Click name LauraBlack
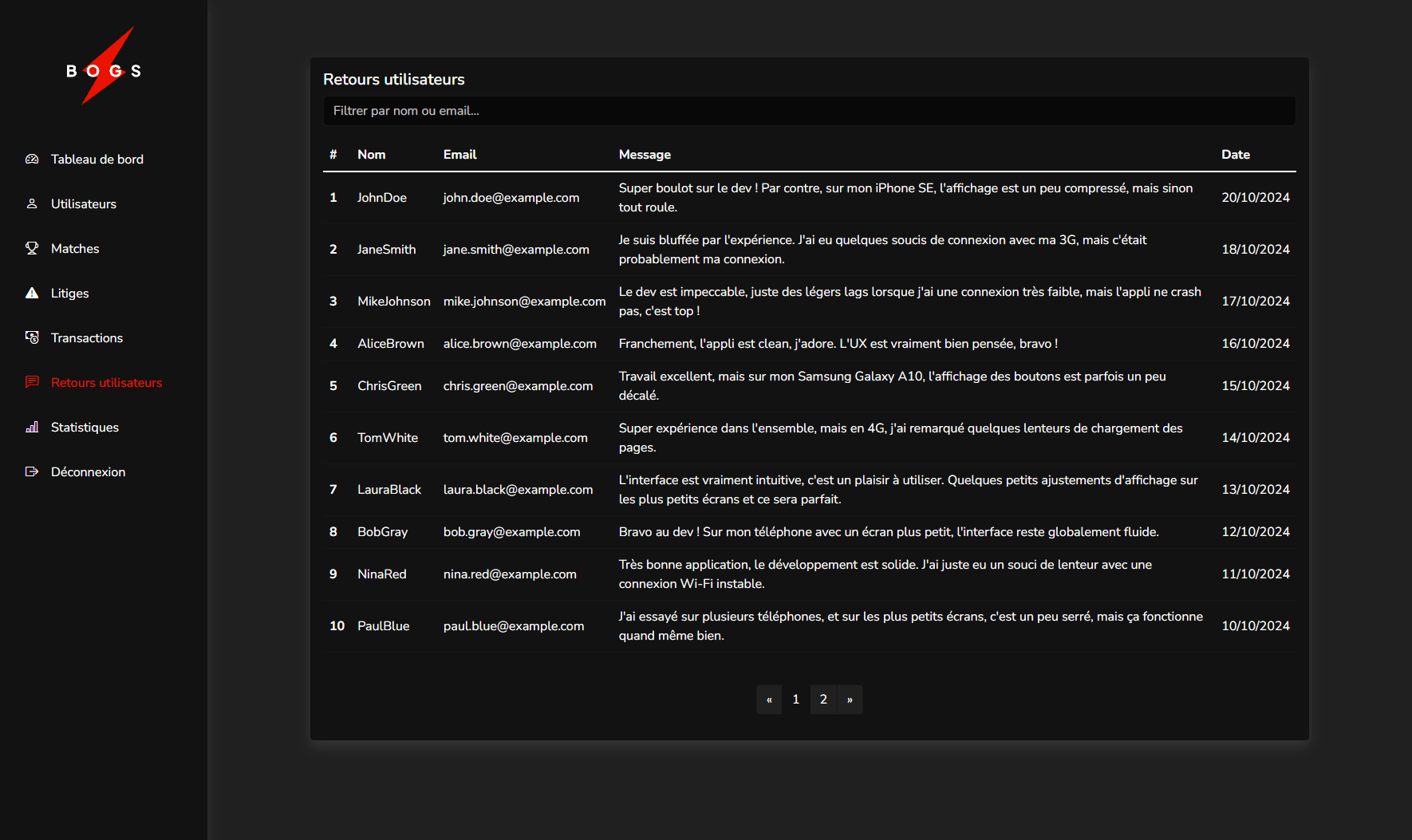 [x=389, y=490]
